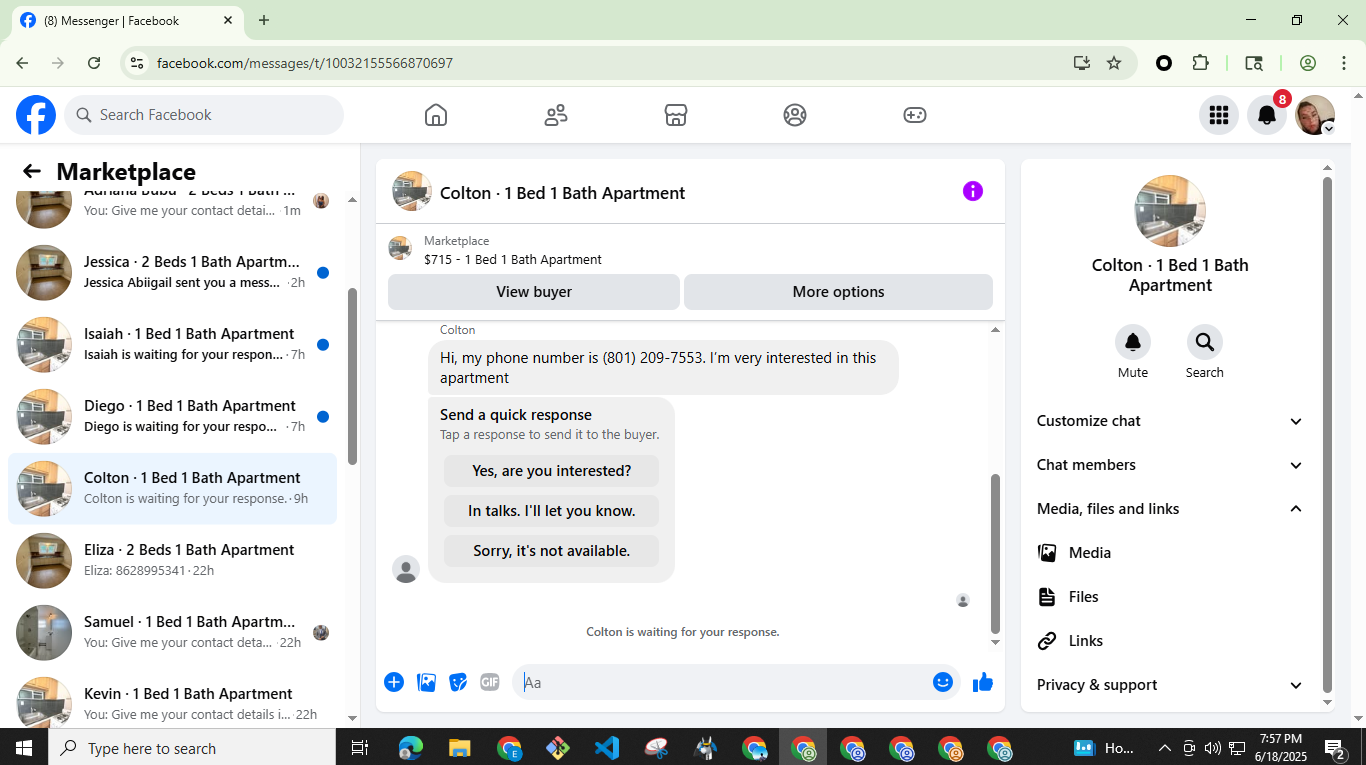Send a thumbs-up like
Screen dimensions: 1366x765
click(983, 682)
